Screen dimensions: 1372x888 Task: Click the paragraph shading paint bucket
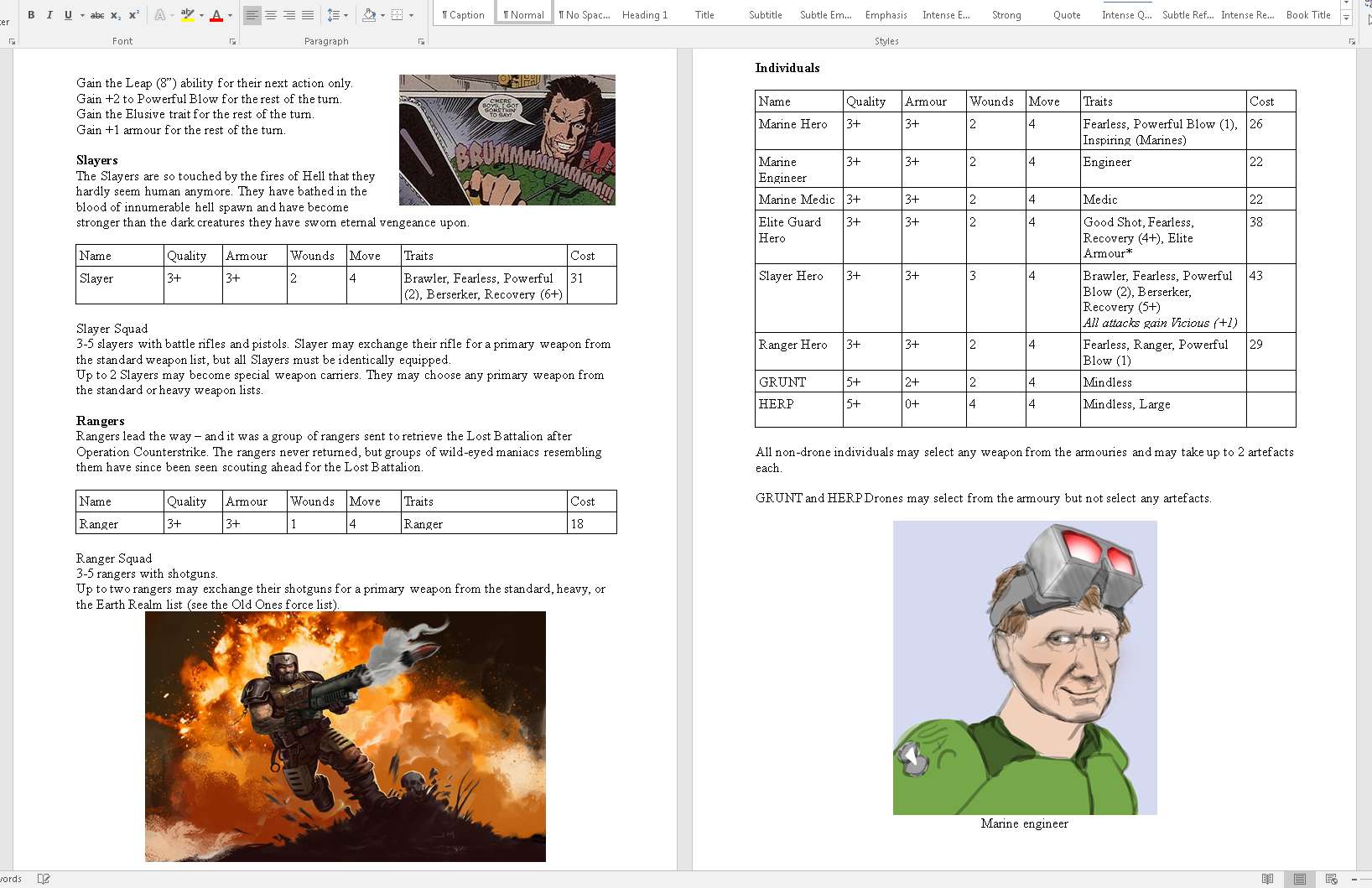(369, 15)
